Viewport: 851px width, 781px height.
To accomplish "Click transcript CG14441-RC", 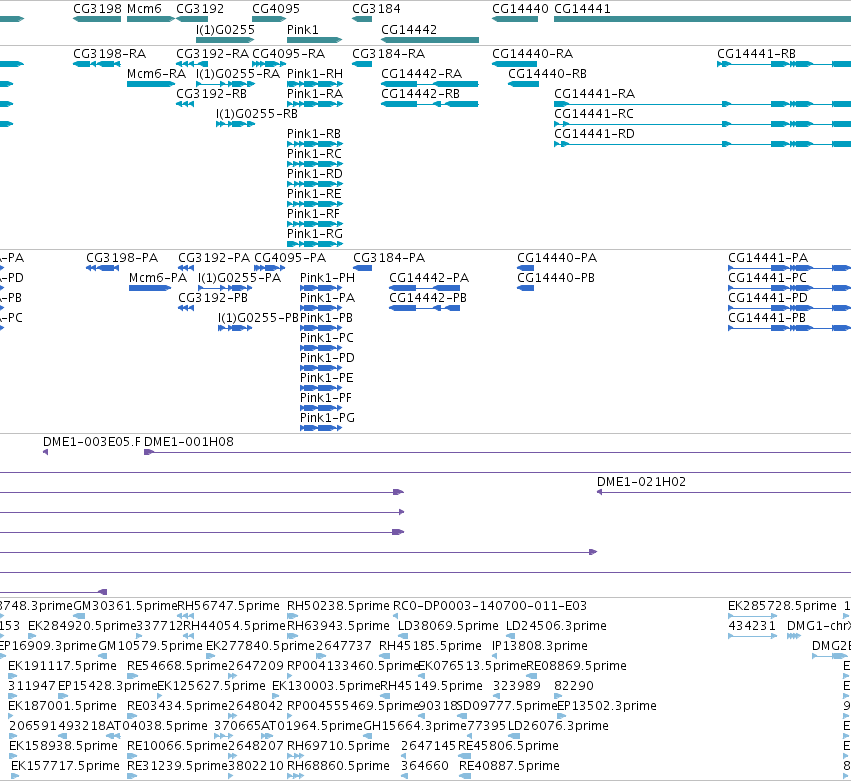I will pyautogui.click(x=594, y=113).
